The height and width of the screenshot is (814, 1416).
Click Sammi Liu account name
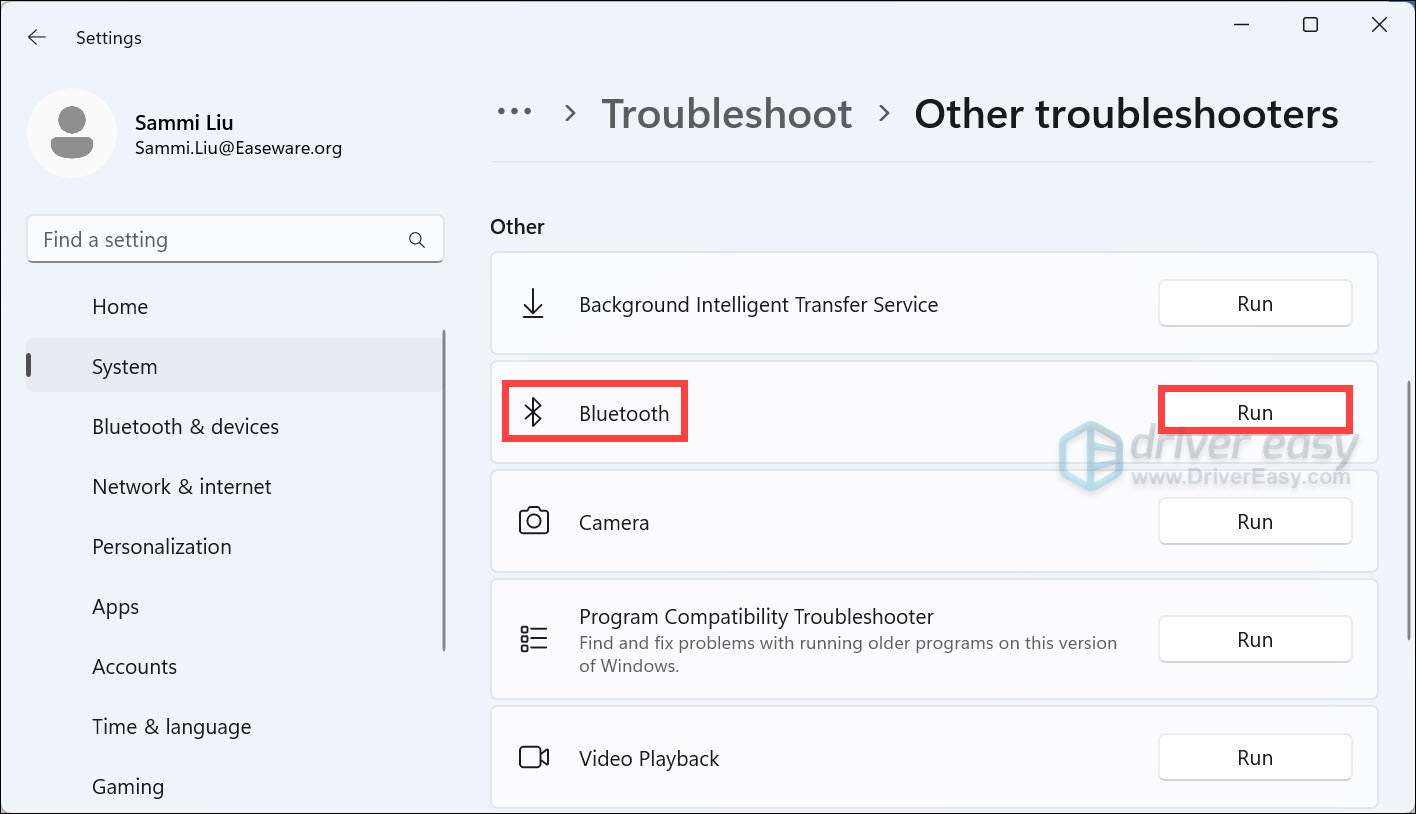pyautogui.click(x=184, y=123)
